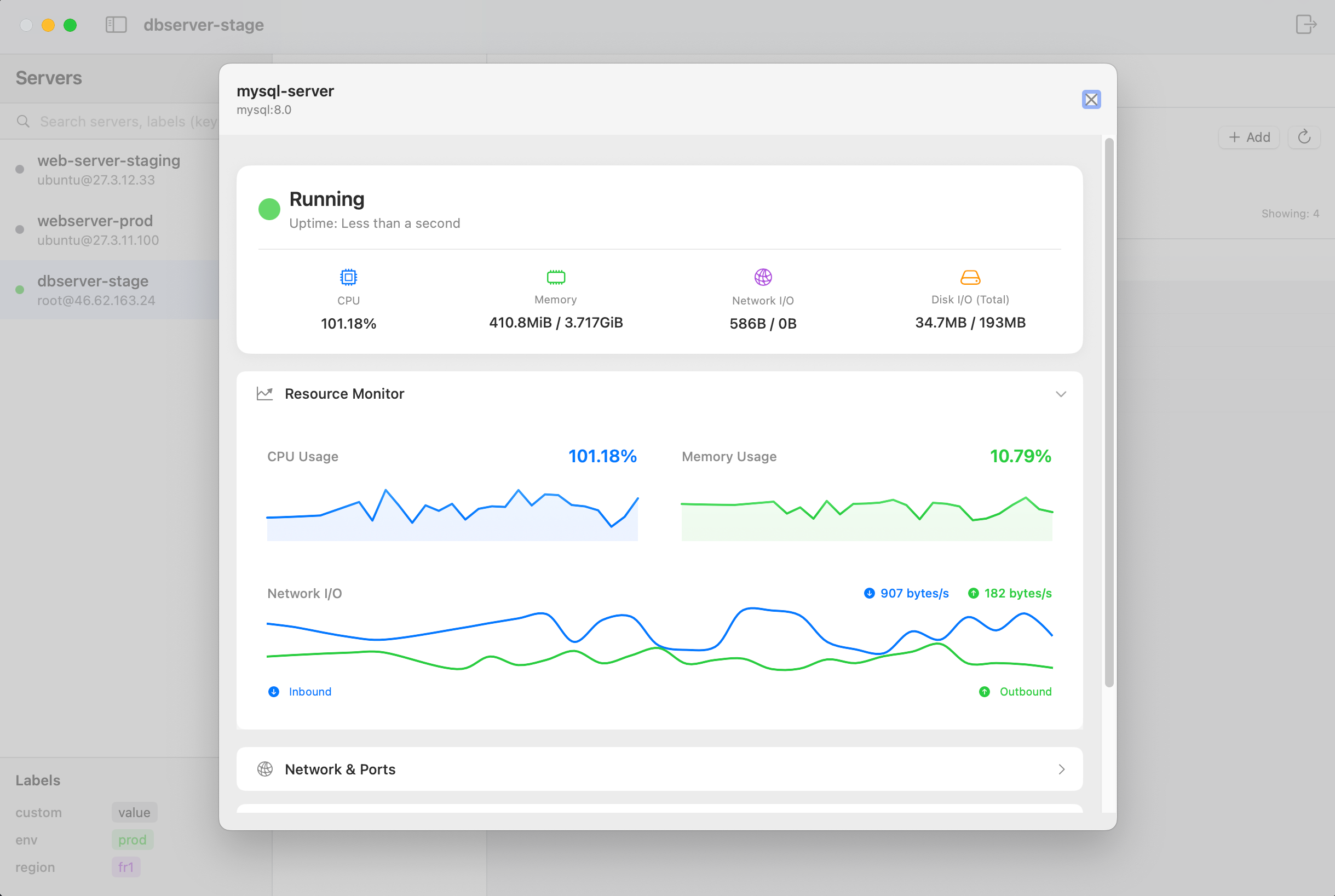This screenshot has width=1335, height=896.
Task: Select web-server-staging in the server list
Action: coord(110,170)
